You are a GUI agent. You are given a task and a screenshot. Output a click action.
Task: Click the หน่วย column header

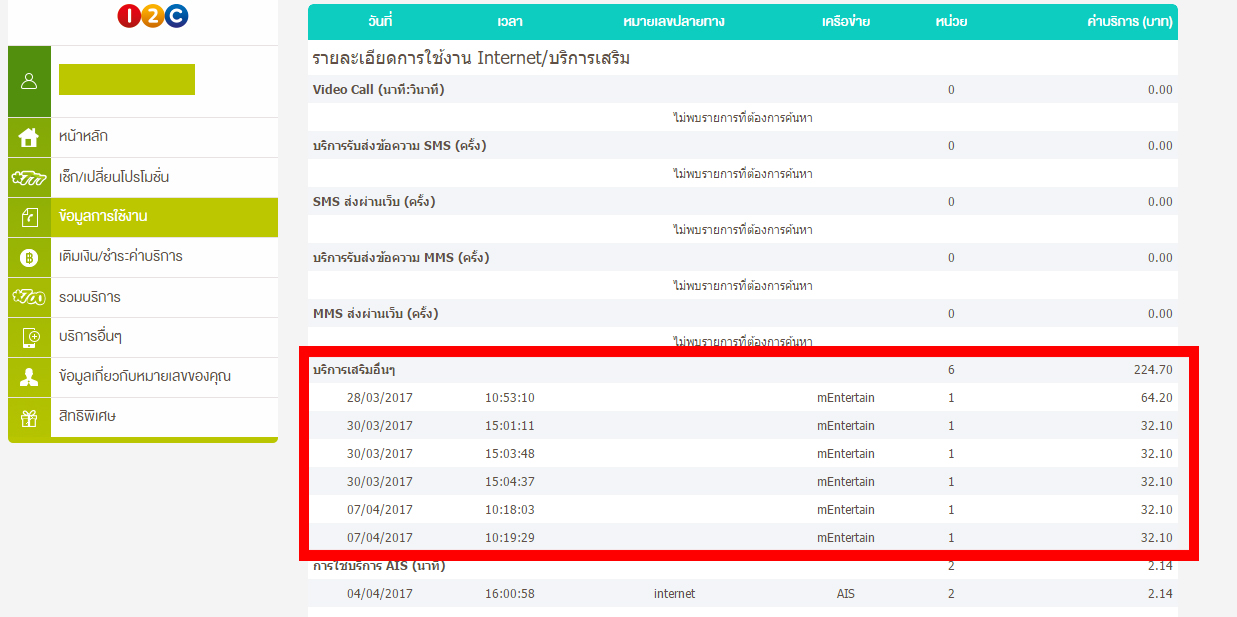pyautogui.click(x=951, y=21)
